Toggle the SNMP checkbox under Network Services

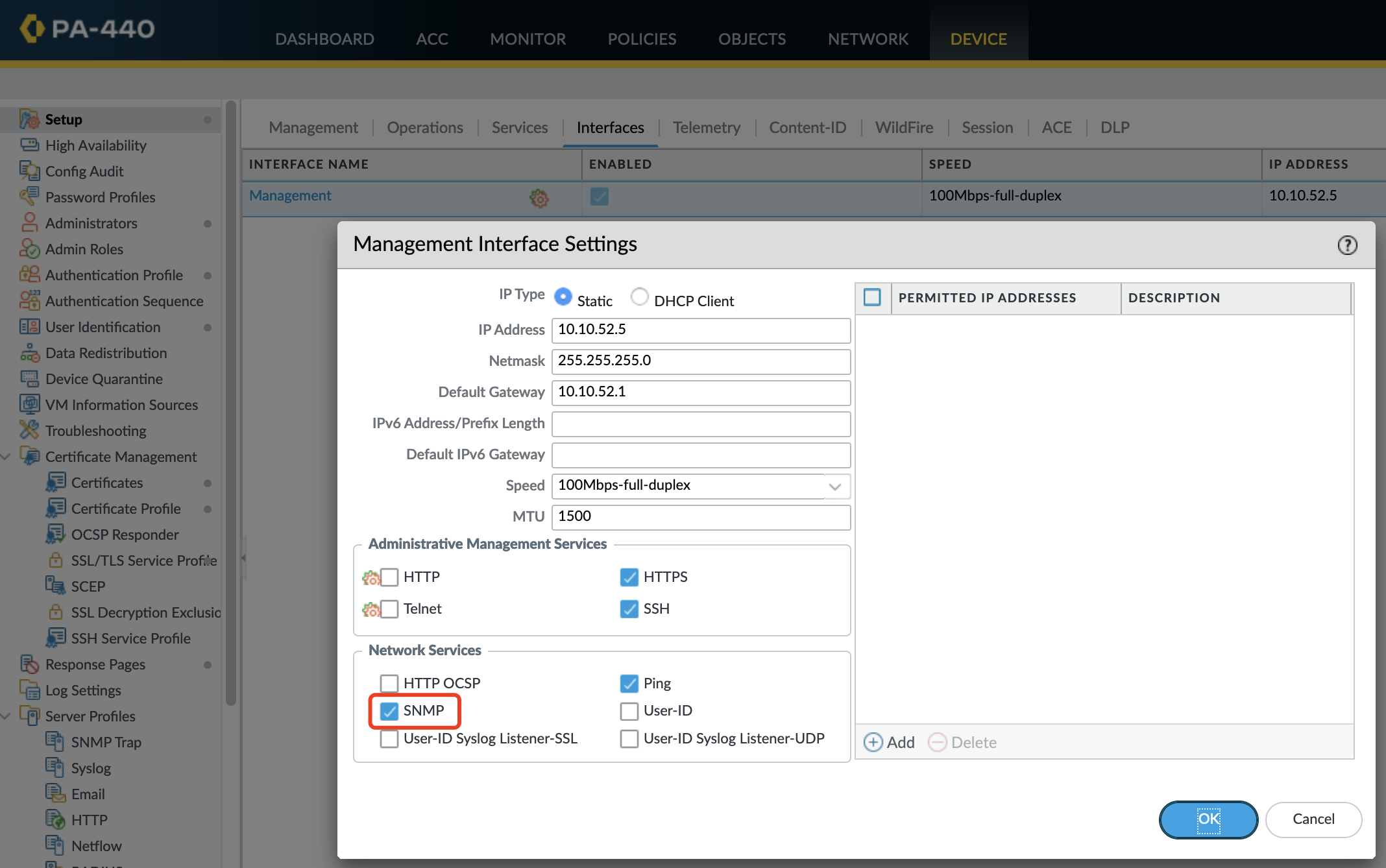[388, 710]
